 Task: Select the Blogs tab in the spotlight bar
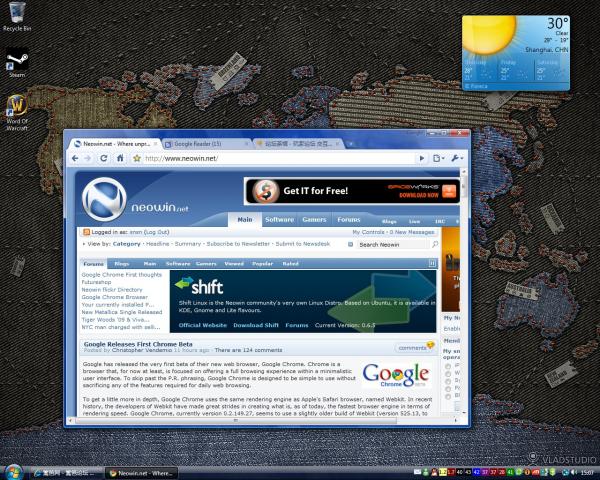(122, 264)
